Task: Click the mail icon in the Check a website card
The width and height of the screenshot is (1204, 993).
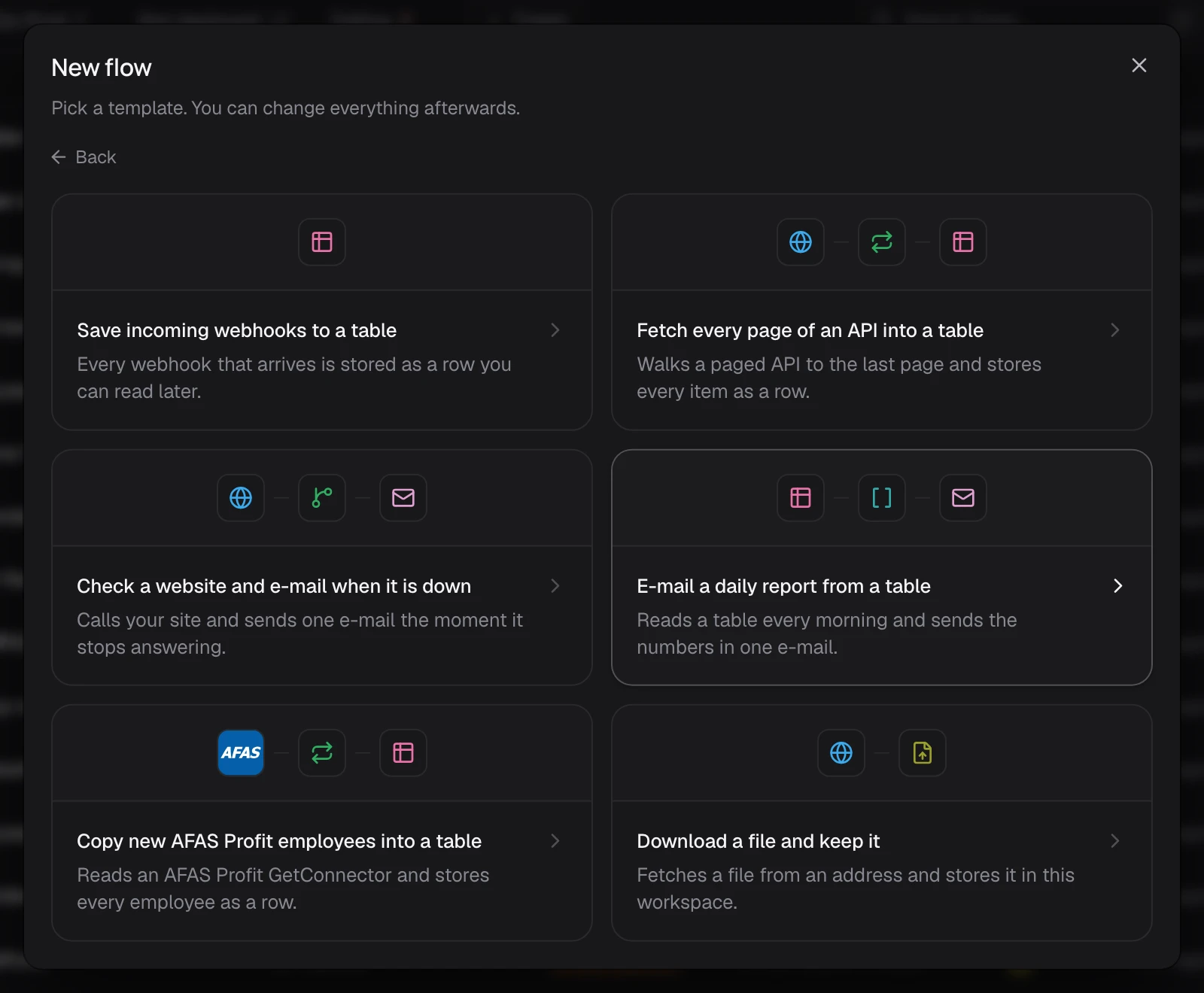Action: pyautogui.click(x=403, y=498)
